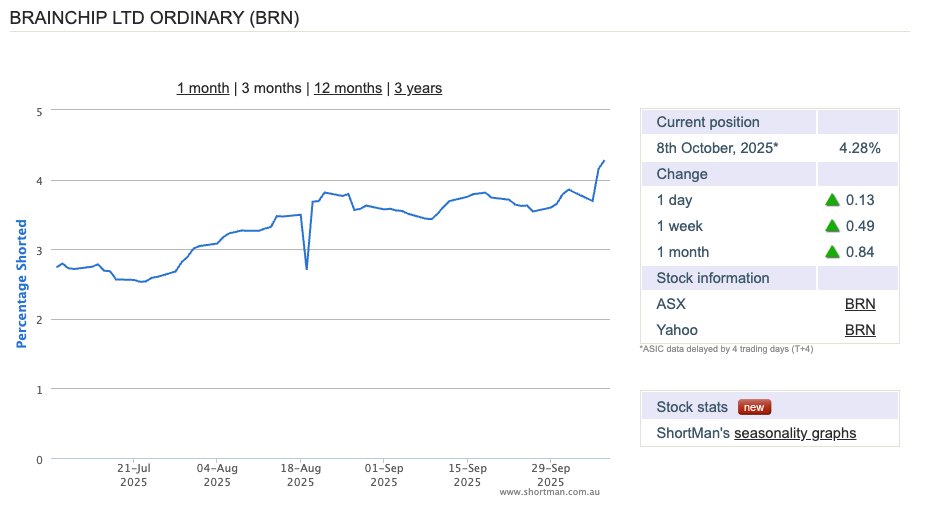Click the red 'new' badge
This screenshot has height=520, width=934.
tap(754, 407)
